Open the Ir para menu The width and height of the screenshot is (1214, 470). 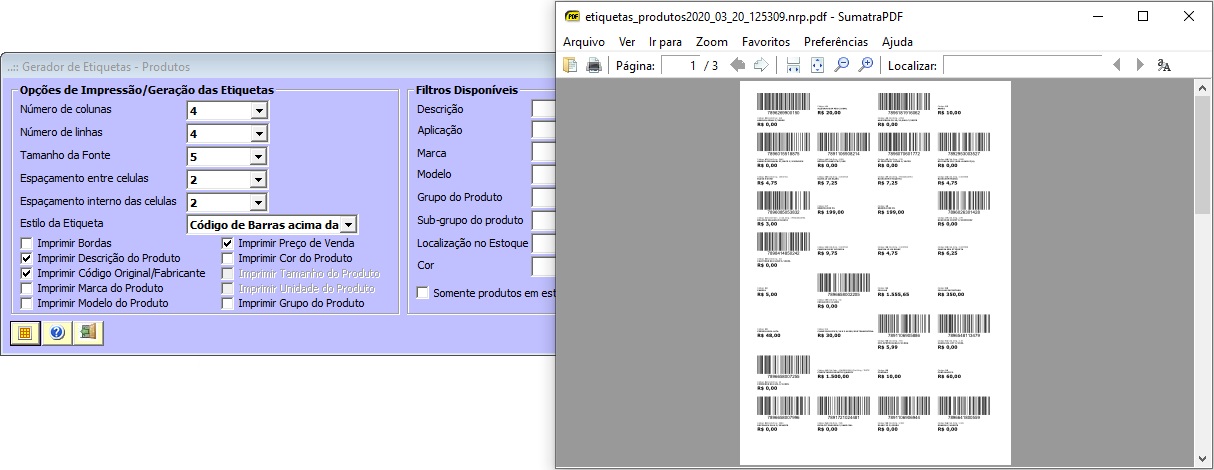pos(665,42)
